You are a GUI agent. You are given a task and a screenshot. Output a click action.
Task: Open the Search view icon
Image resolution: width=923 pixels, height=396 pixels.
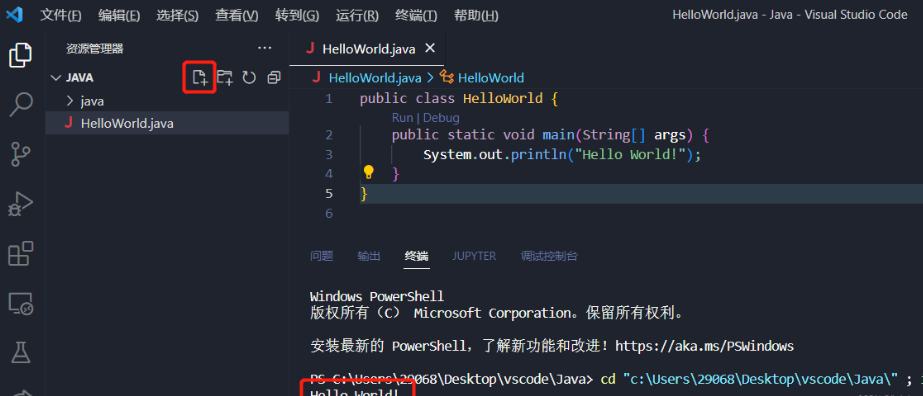[x=21, y=105]
